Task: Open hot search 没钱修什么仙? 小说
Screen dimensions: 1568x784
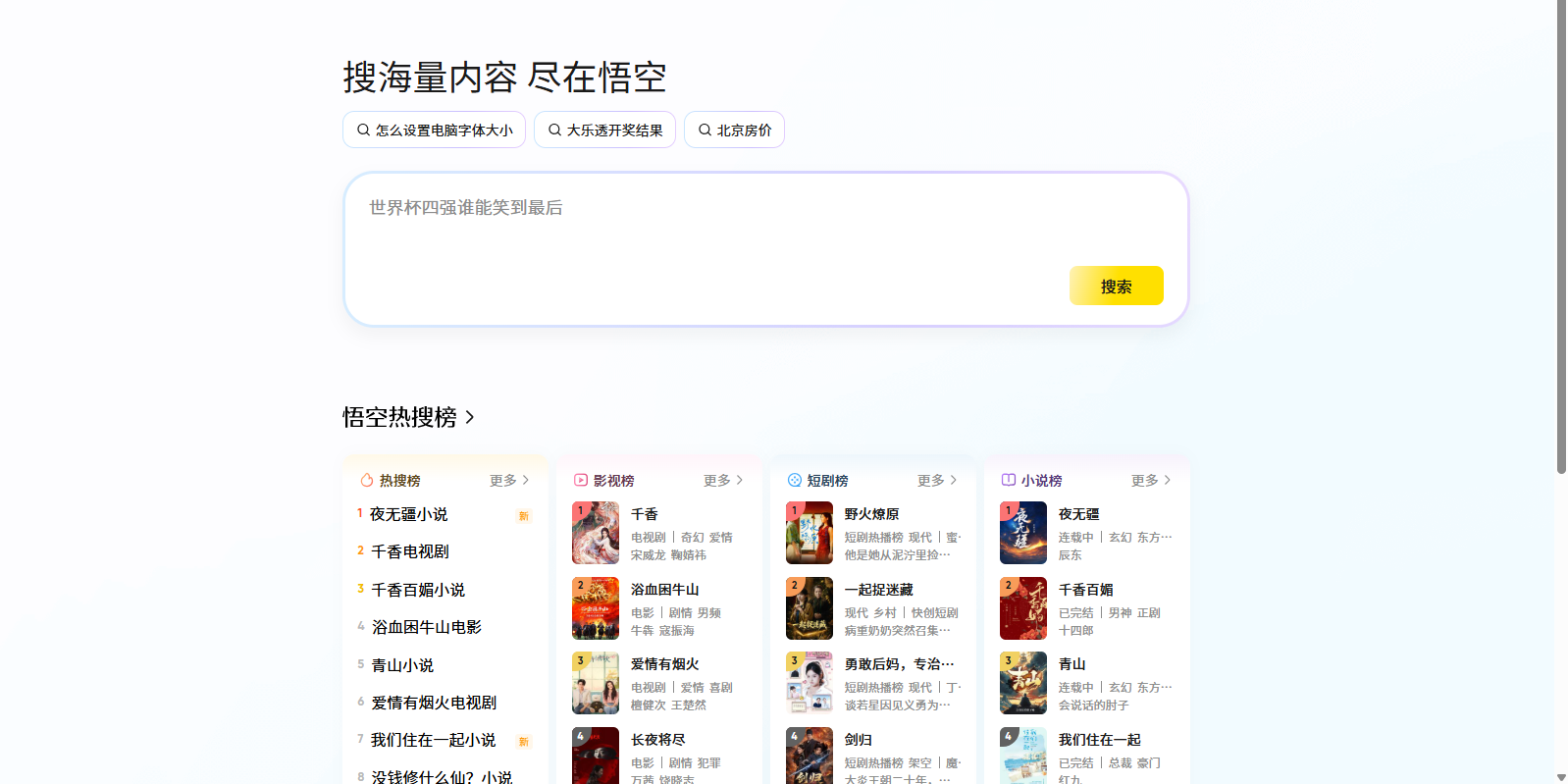Action: click(x=442, y=776)
